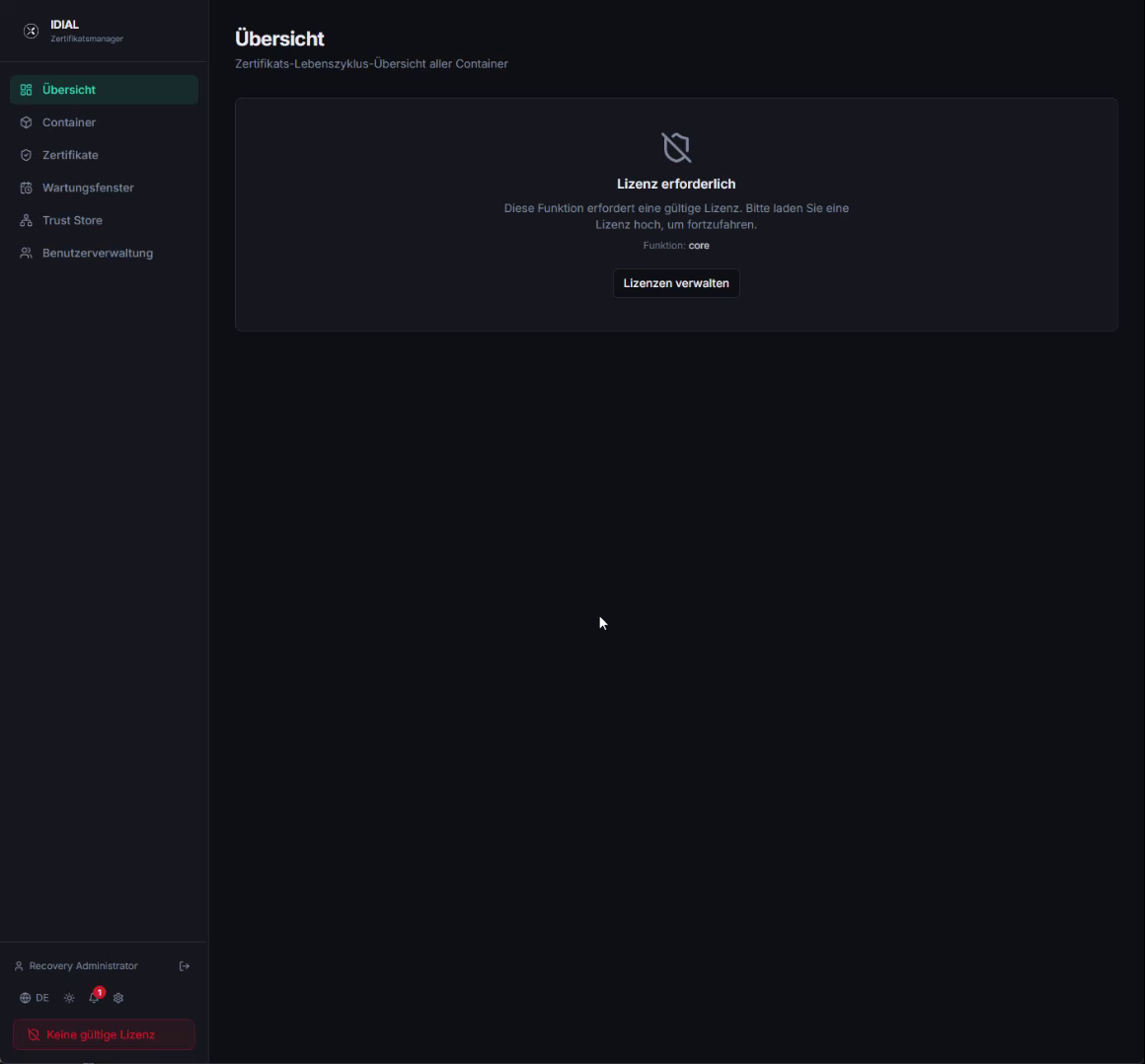
Task: Click the globe language icon
Action: 25,998
